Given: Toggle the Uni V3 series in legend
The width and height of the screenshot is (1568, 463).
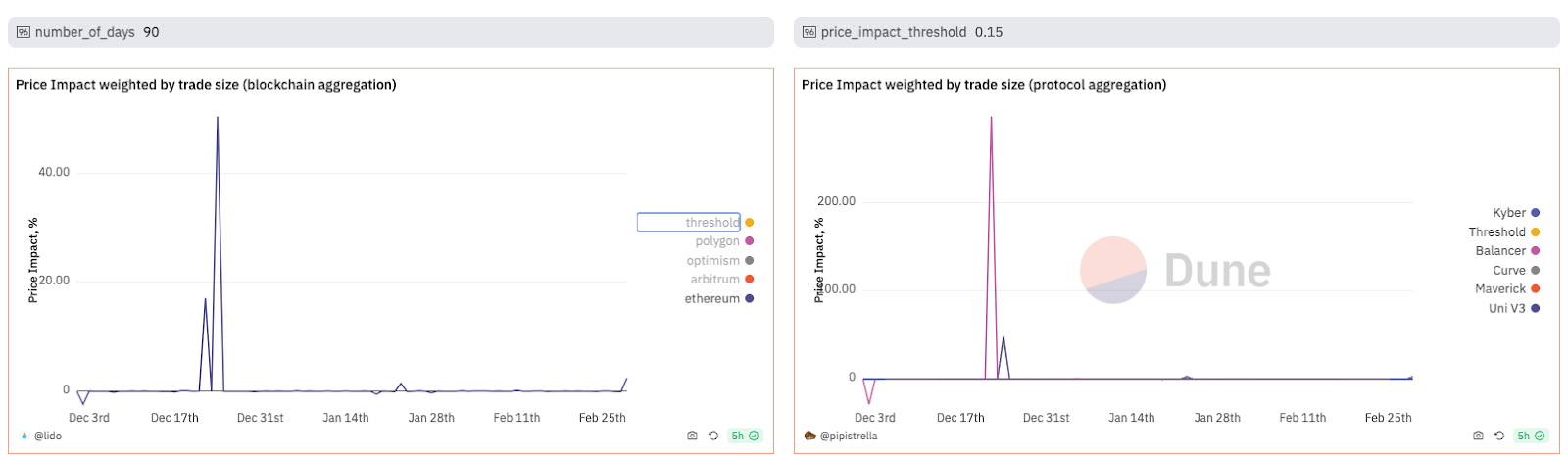Looking at the screenshot, I should click(1507, 309).
